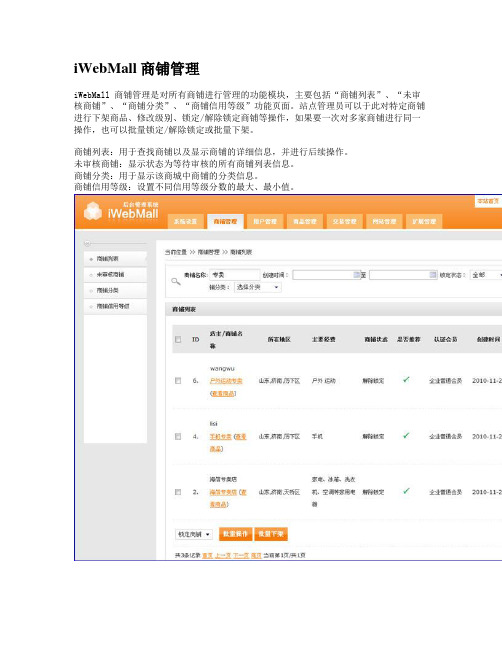Open shop link in lisi row
502x649 pixels.
(x=220, y=436)
